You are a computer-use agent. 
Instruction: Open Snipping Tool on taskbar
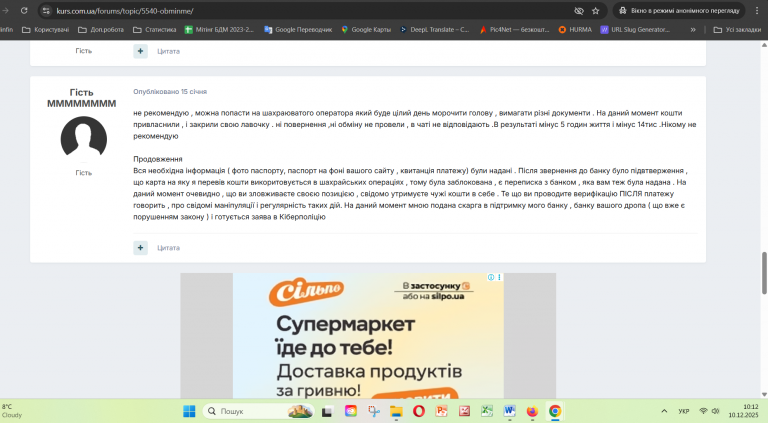click(374, 411)
